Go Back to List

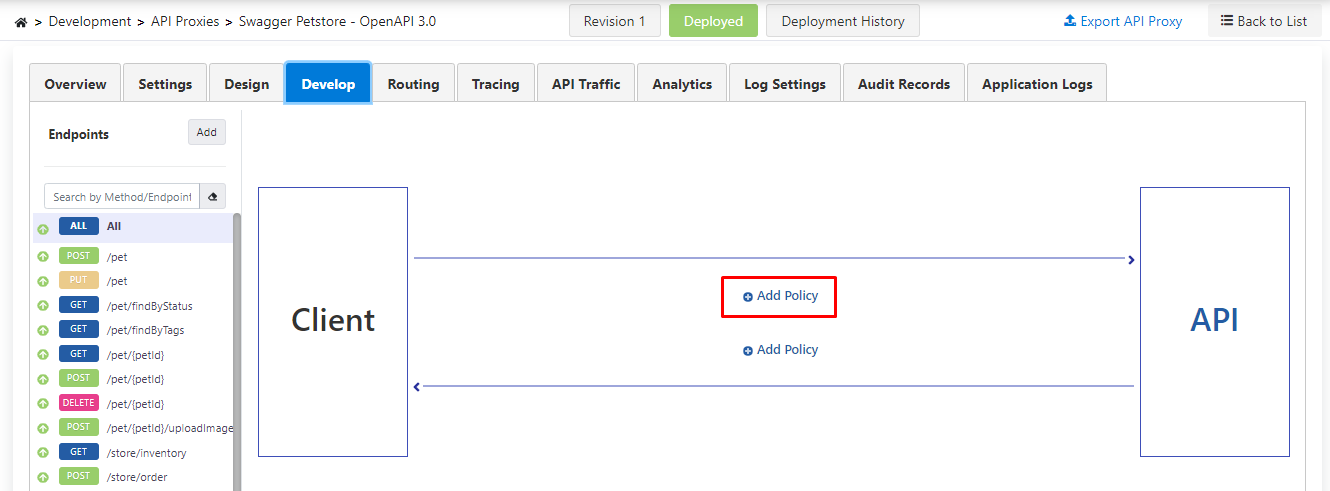(1263, 21)
